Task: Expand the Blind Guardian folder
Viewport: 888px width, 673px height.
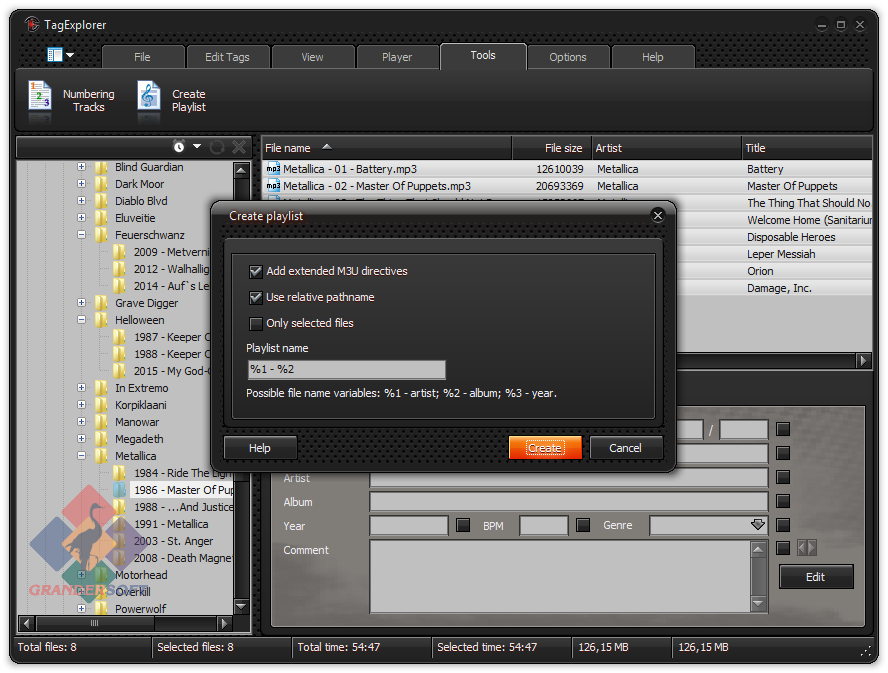Action: click(x=82, y=167)
